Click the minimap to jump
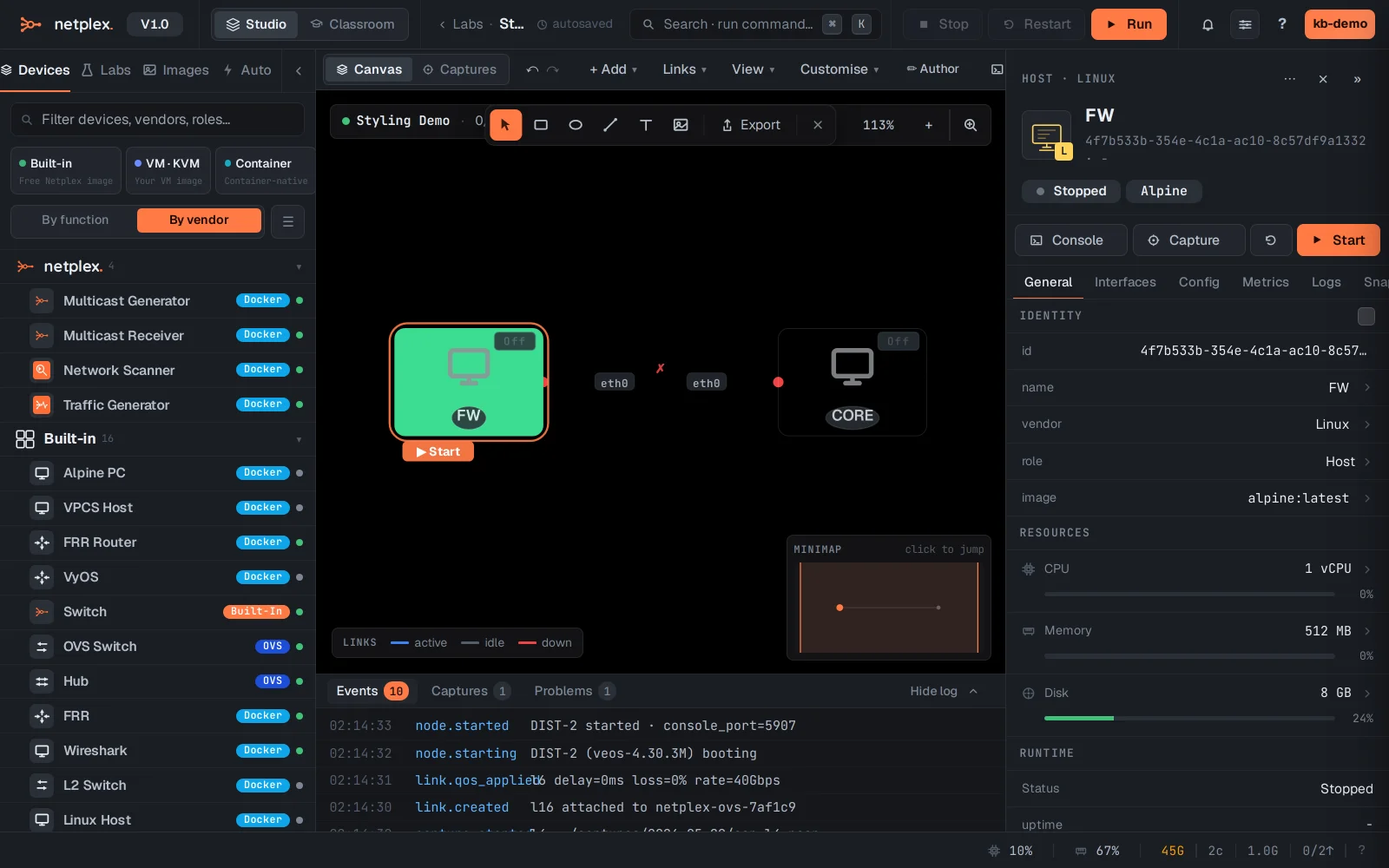 (x=889, y=608)
